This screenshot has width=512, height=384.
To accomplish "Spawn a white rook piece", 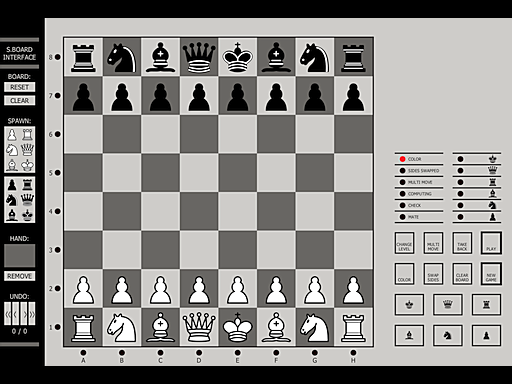I will tap(27, 135).
